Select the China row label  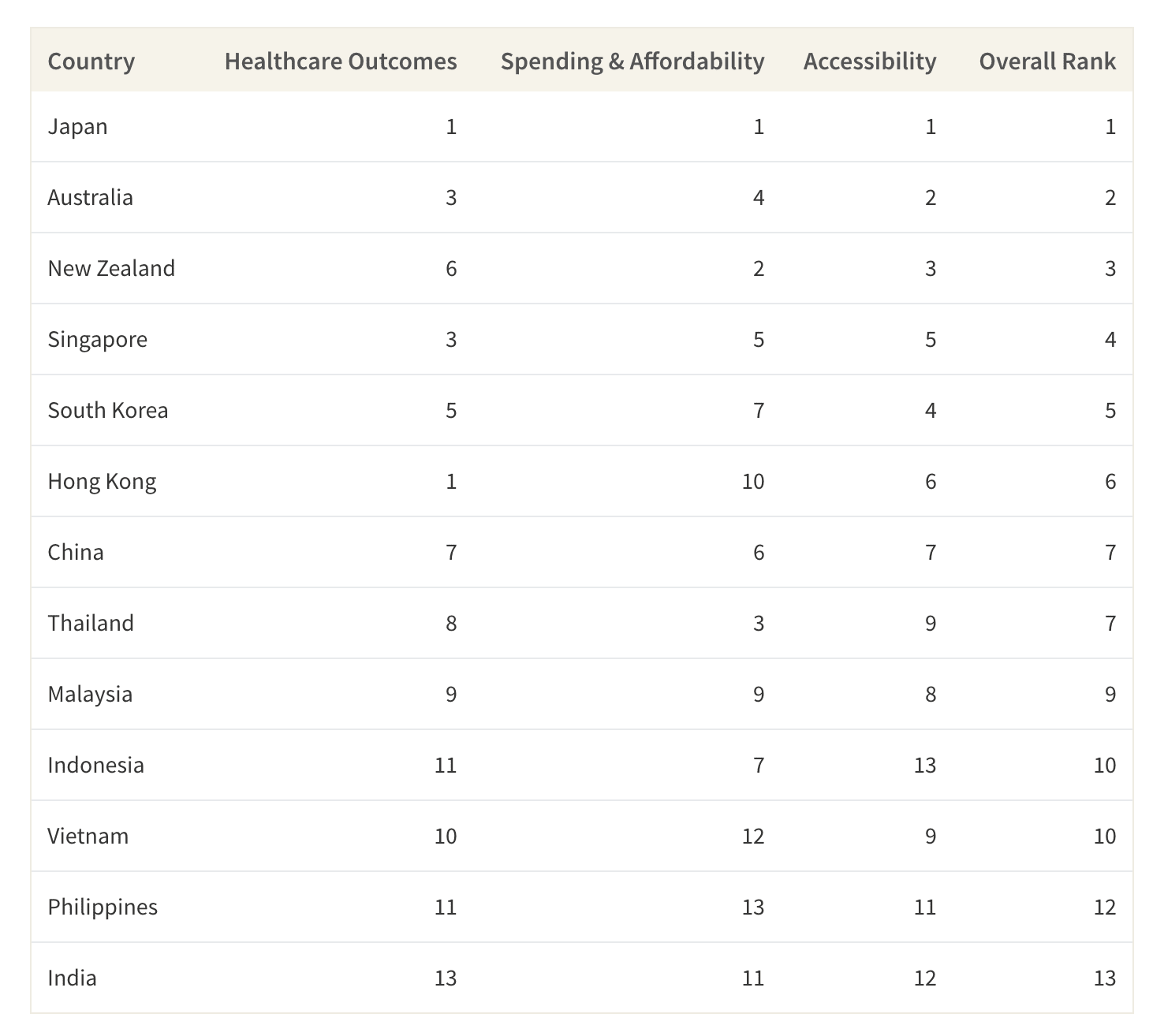76,552
